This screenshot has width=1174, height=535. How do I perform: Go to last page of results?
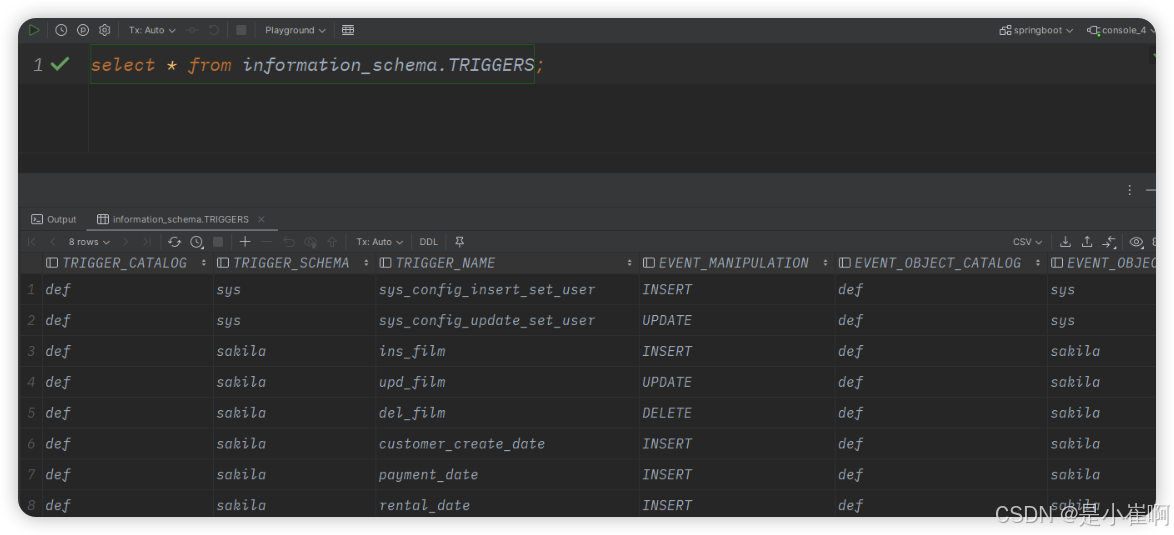tap(147, 242)
